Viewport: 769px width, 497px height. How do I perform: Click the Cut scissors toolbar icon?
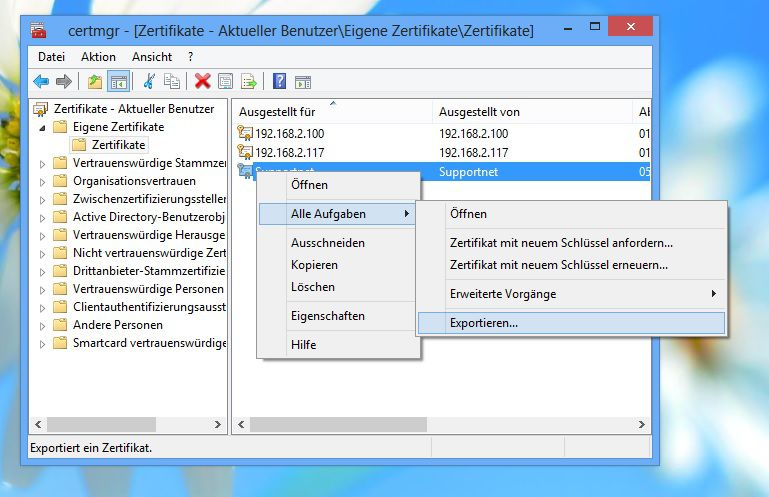click(x=149, y=81)
